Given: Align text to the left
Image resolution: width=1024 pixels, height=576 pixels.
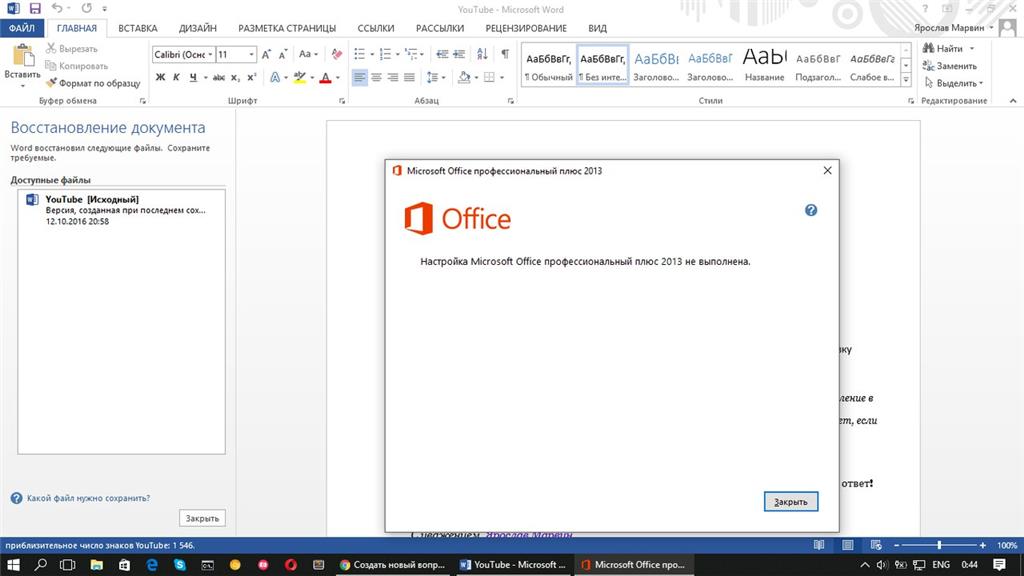Looking at the screenshot, I should pyautogui.click(x=360, y=77).
